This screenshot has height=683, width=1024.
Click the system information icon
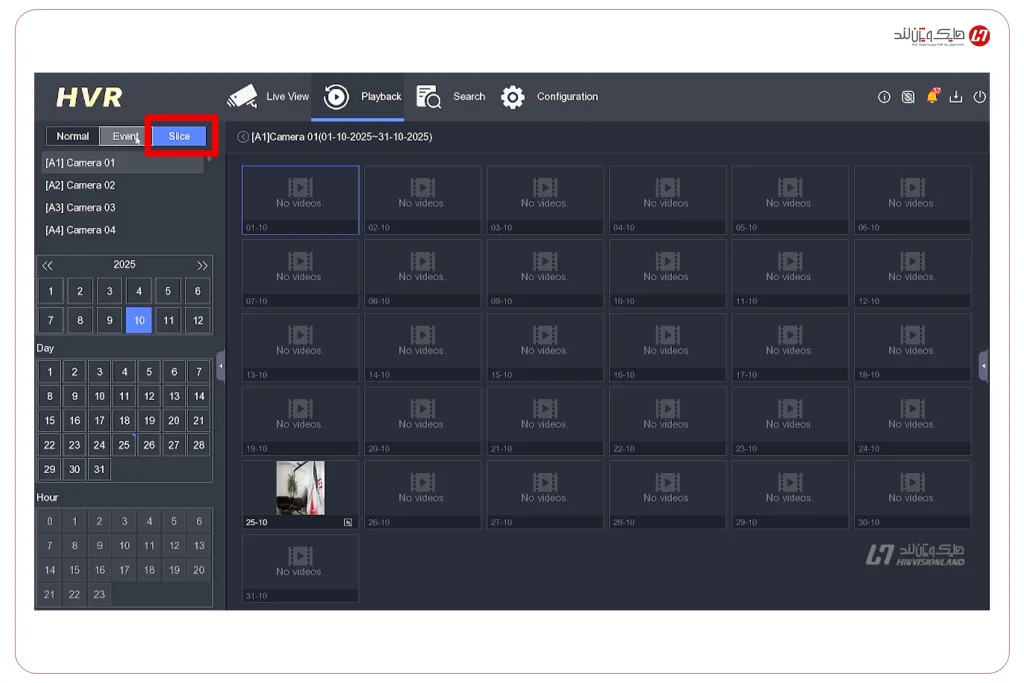(883, 97)
